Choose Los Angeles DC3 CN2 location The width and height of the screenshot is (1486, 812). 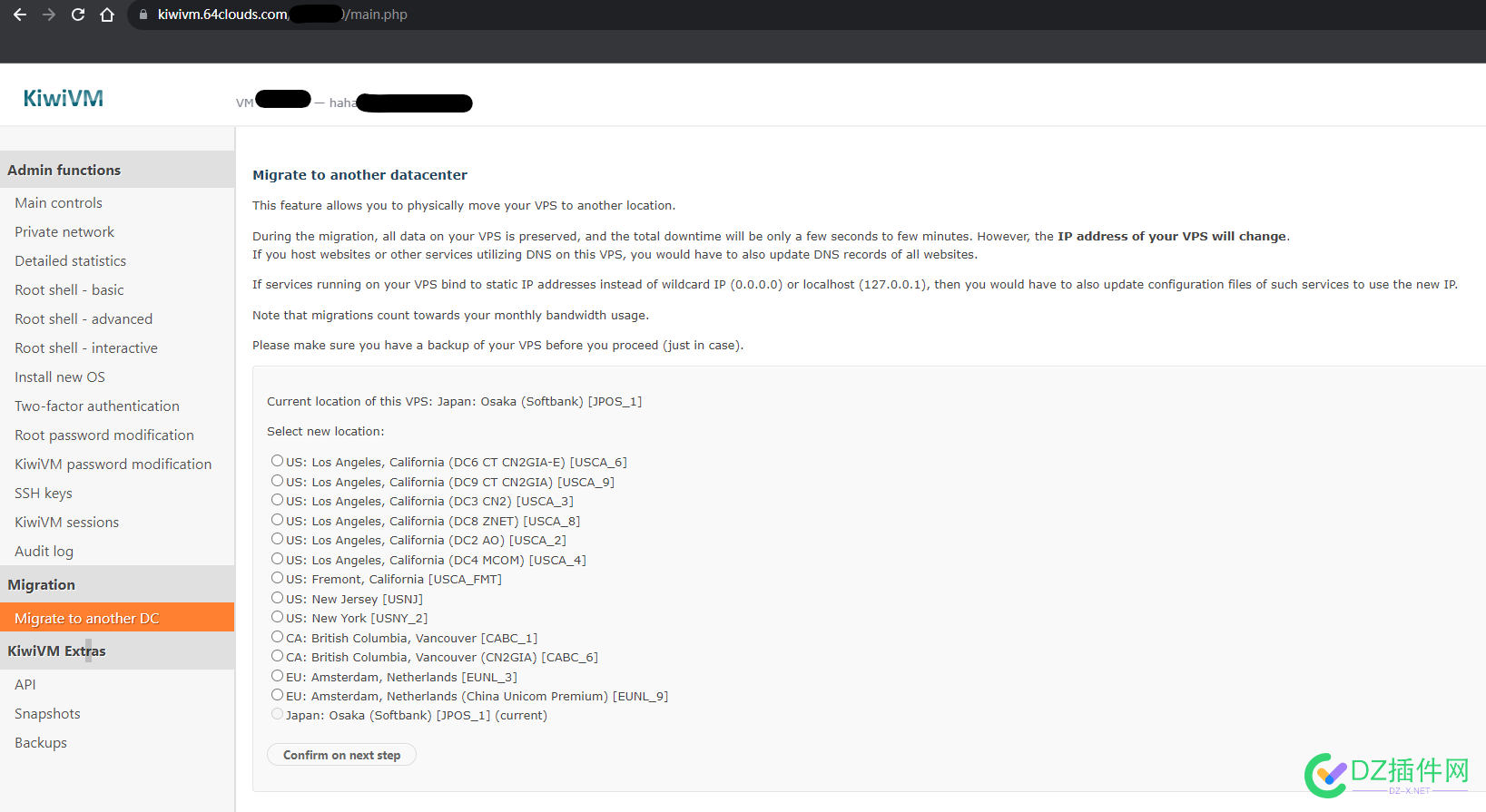277,500
